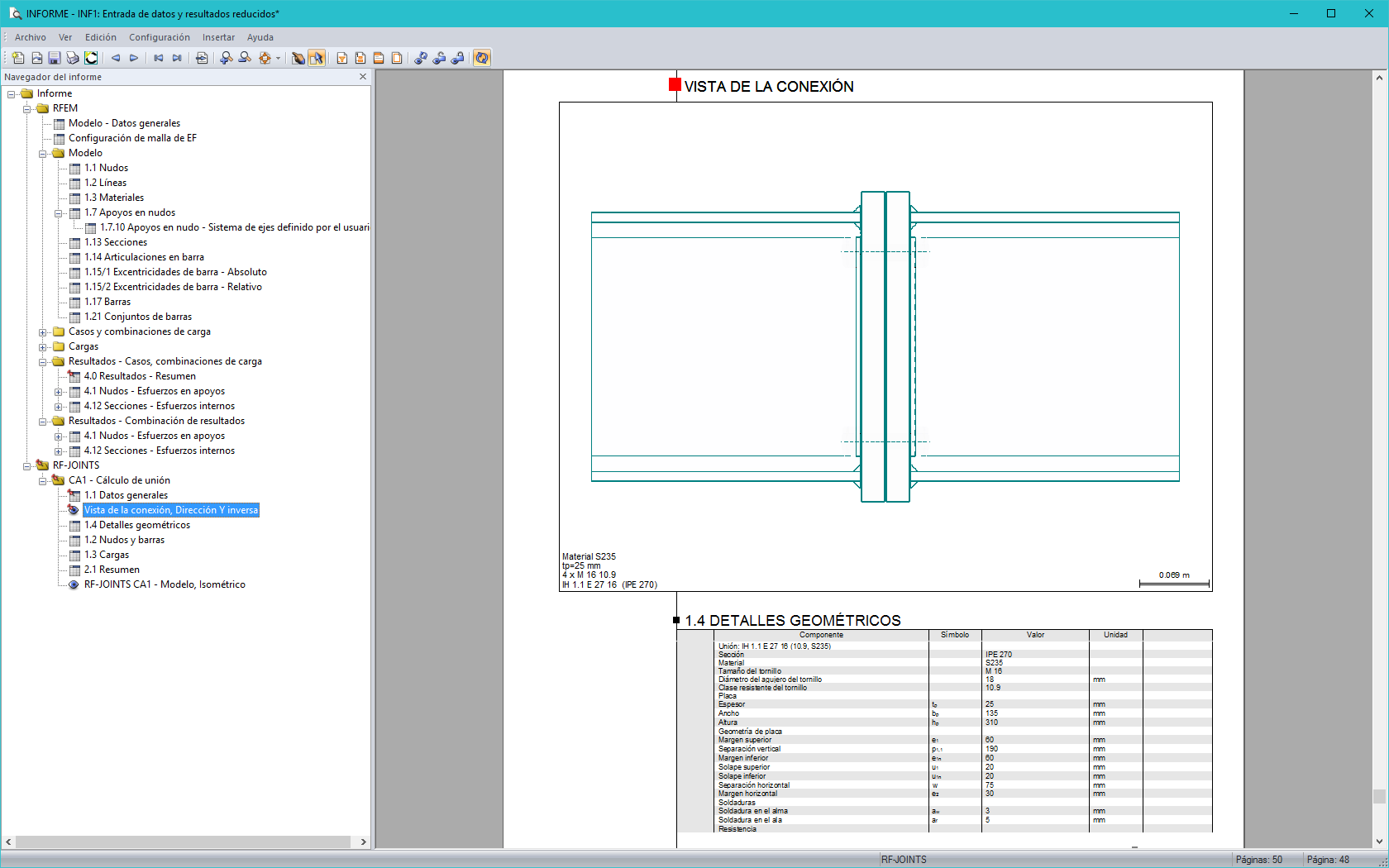Image resolution: width=1389 pixels, height=868 pixels.
Task: Open the Configuración menu
Action: point(160,37)
